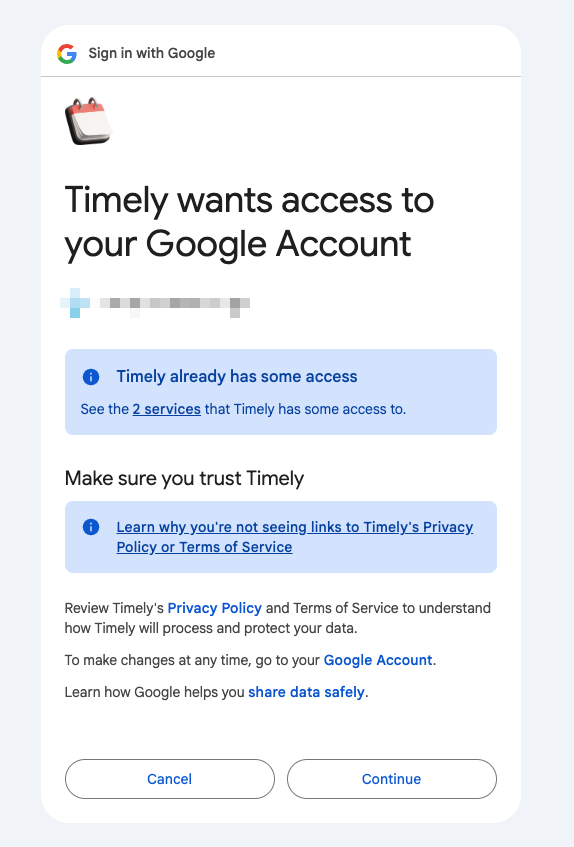The image size is (574, 847).
Task: Click the blurred account avatar
Action: (x=75, y=303)
